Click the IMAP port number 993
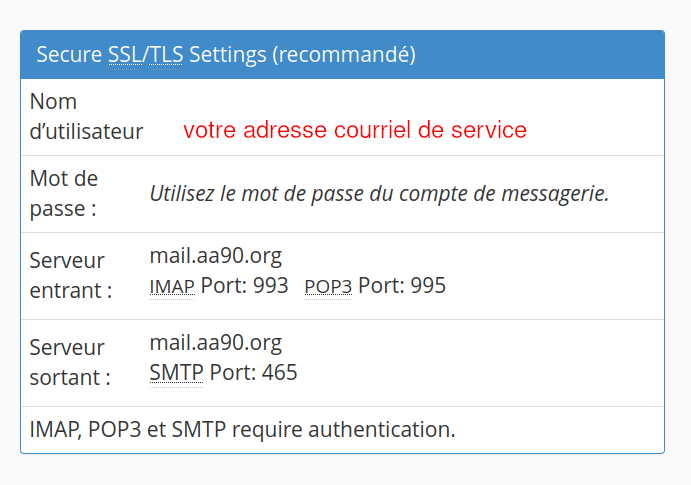 click(269, 286)
